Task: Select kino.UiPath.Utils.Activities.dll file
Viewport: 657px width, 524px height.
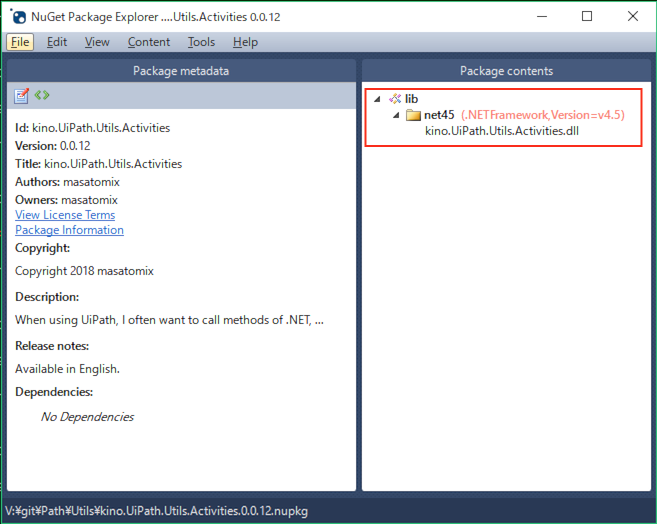Action: [502, 131]
